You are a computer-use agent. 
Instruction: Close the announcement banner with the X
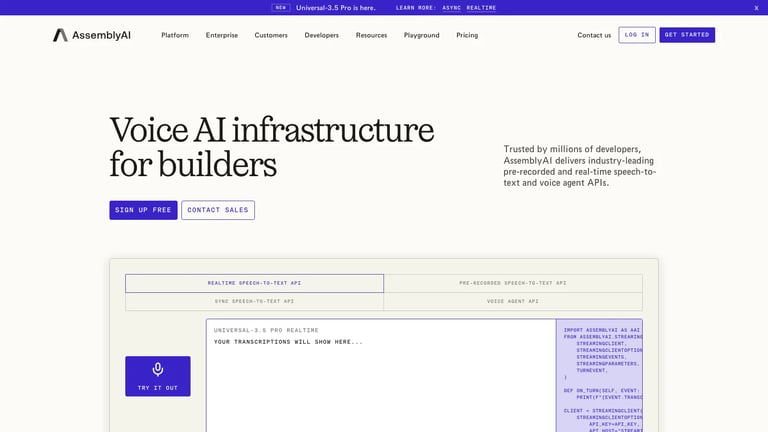tap(756, 8)
